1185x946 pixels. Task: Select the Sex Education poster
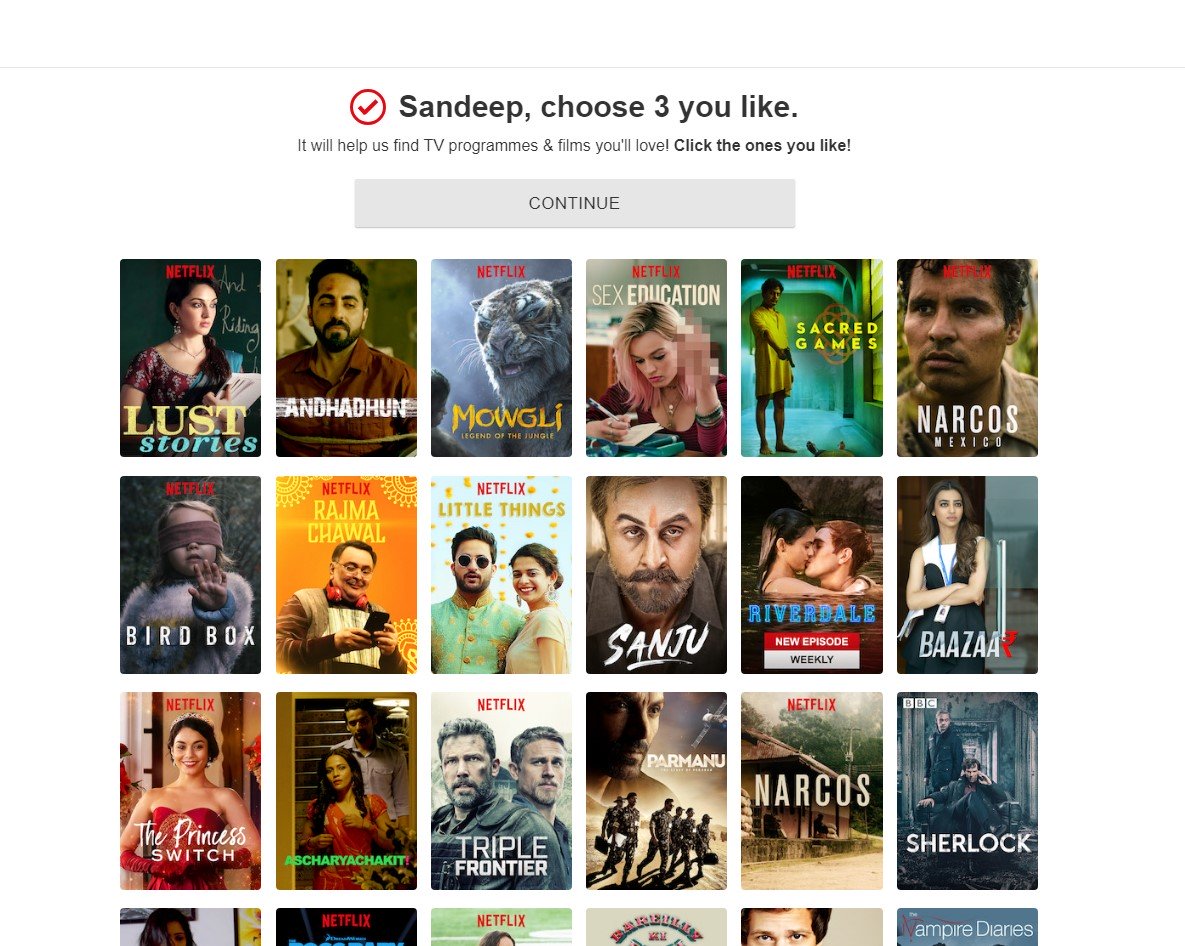pyautogui.click(x=656, y=357)
